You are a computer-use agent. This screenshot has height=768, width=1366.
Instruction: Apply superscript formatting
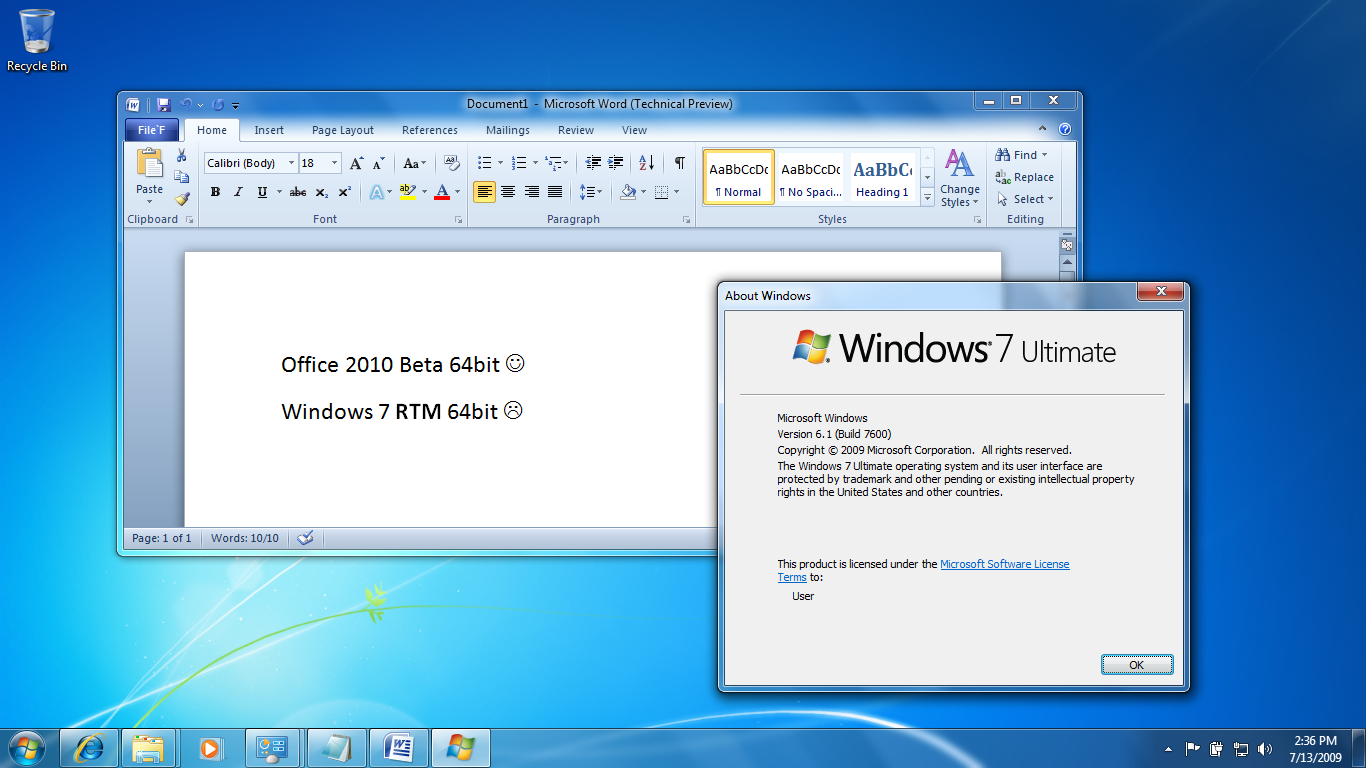[x=344, y=192]
